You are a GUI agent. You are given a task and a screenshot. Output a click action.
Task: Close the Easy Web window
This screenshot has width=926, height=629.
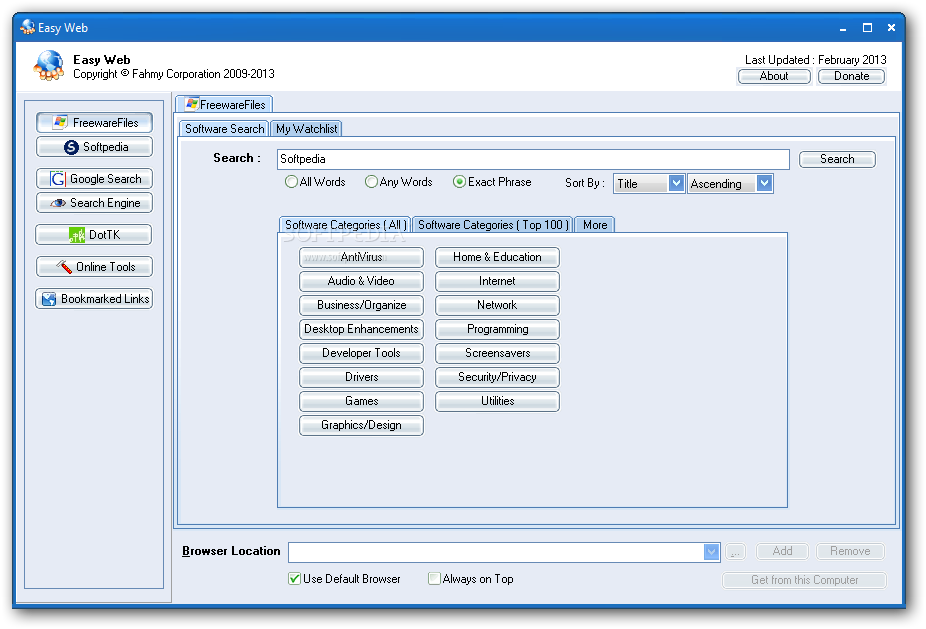tap(891, 28)
